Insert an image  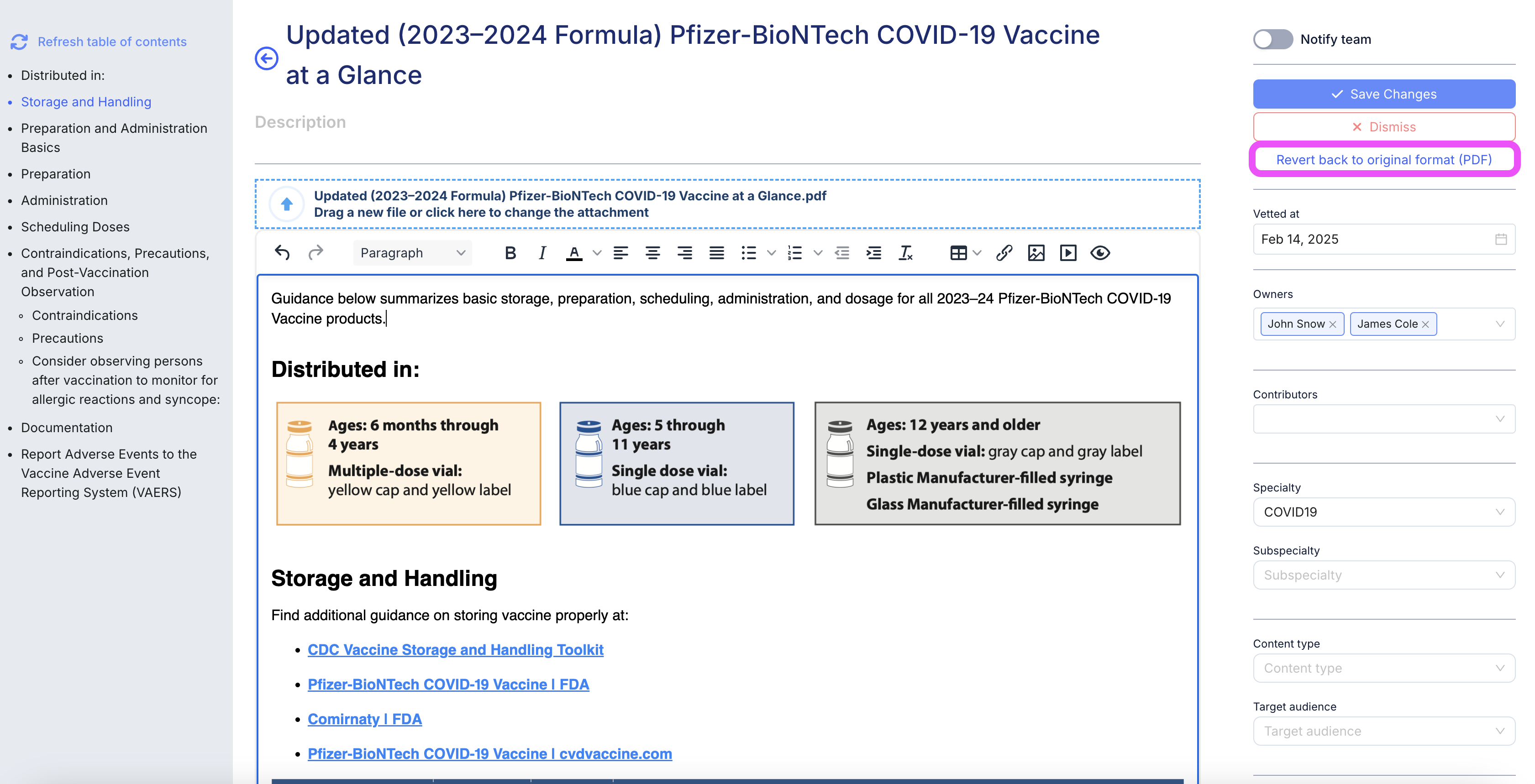tap(1036, 253)
